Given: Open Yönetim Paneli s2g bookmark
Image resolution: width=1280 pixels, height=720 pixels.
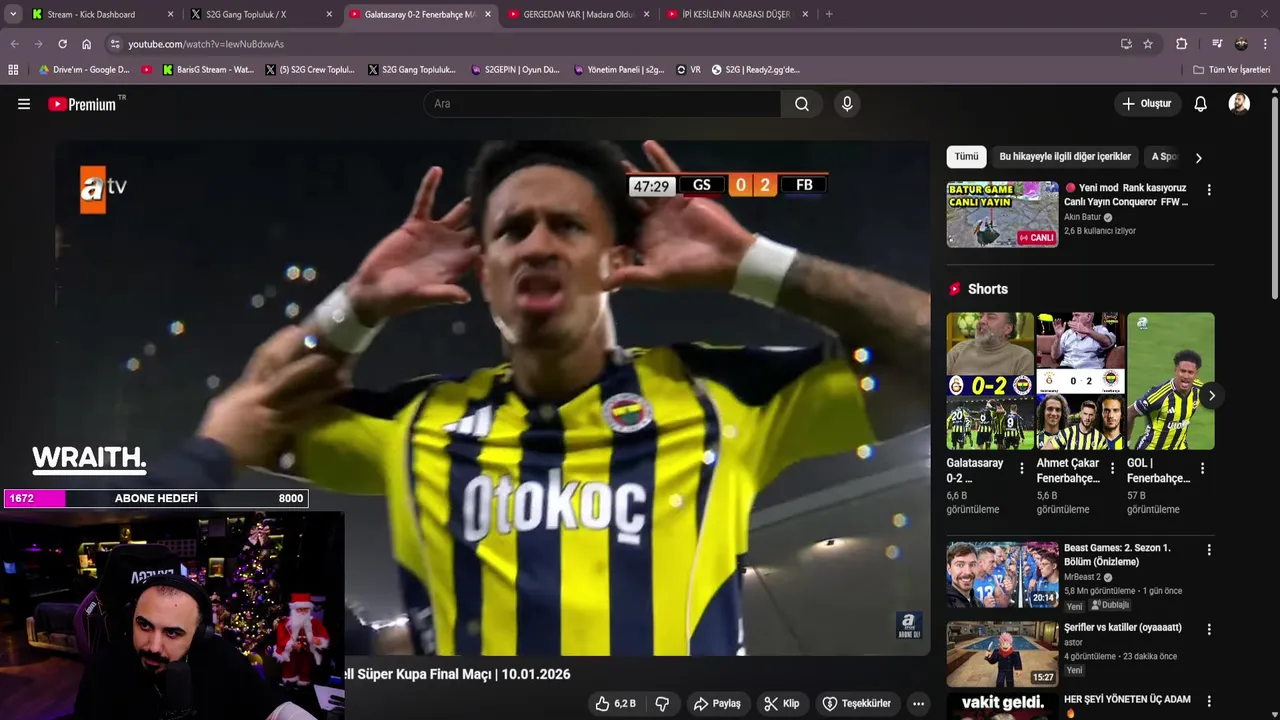Looking at the screenshot, I should pos(619,70).
